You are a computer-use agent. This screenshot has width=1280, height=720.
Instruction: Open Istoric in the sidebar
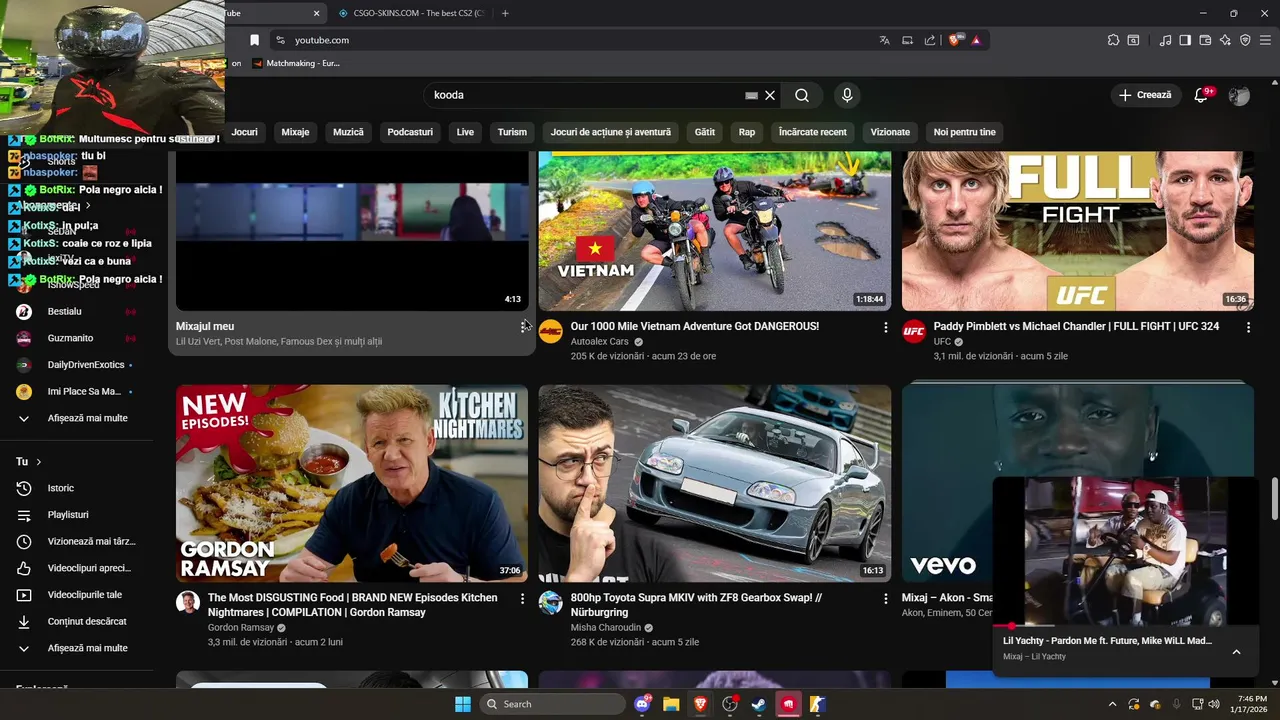coord(77,488)
